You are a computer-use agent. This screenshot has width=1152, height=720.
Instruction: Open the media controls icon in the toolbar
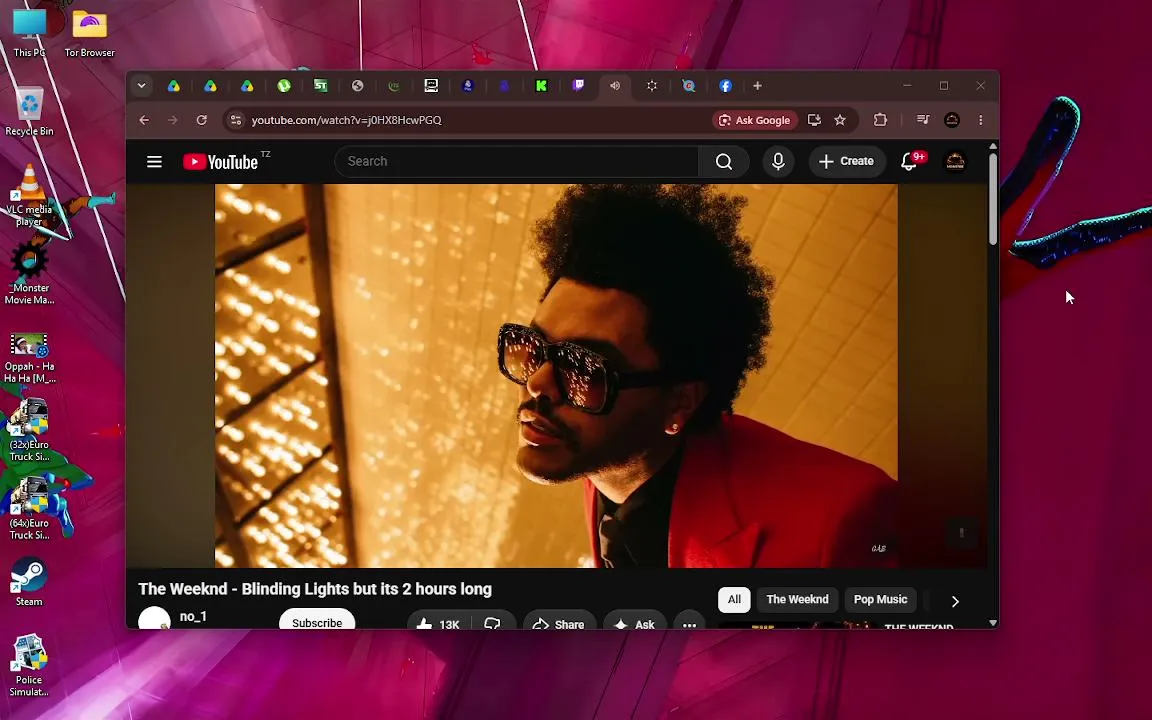924,120
